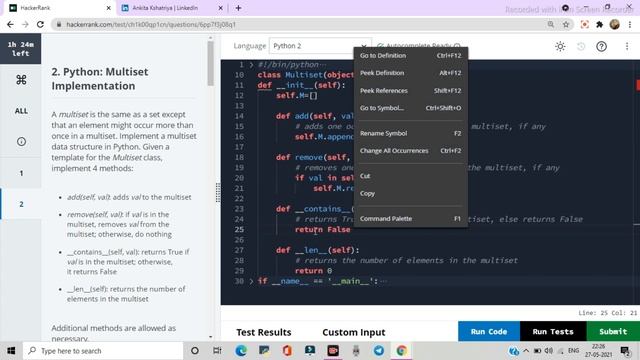Open the Office icon in taskbar
The width and height of the screenshot is (640, 360).
click(x=287, y=351)
